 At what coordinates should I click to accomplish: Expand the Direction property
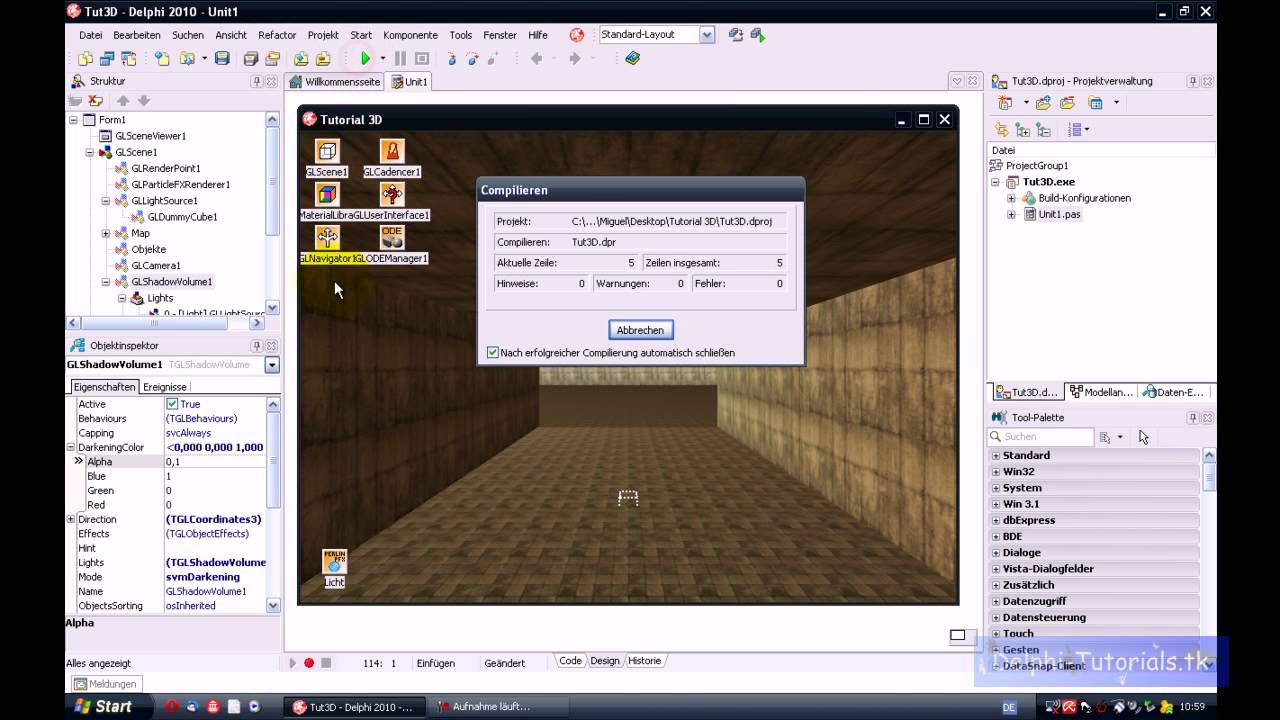click(x=71, y=519)
